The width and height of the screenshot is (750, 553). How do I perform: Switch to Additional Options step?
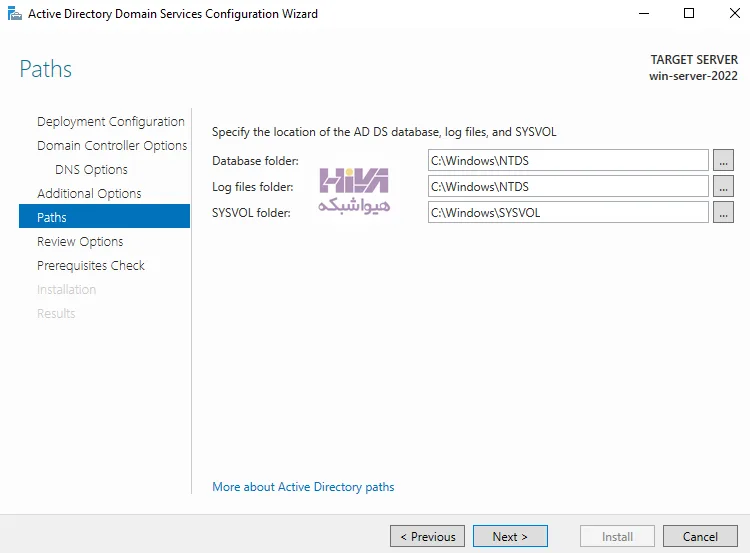(x=89, y=193)
